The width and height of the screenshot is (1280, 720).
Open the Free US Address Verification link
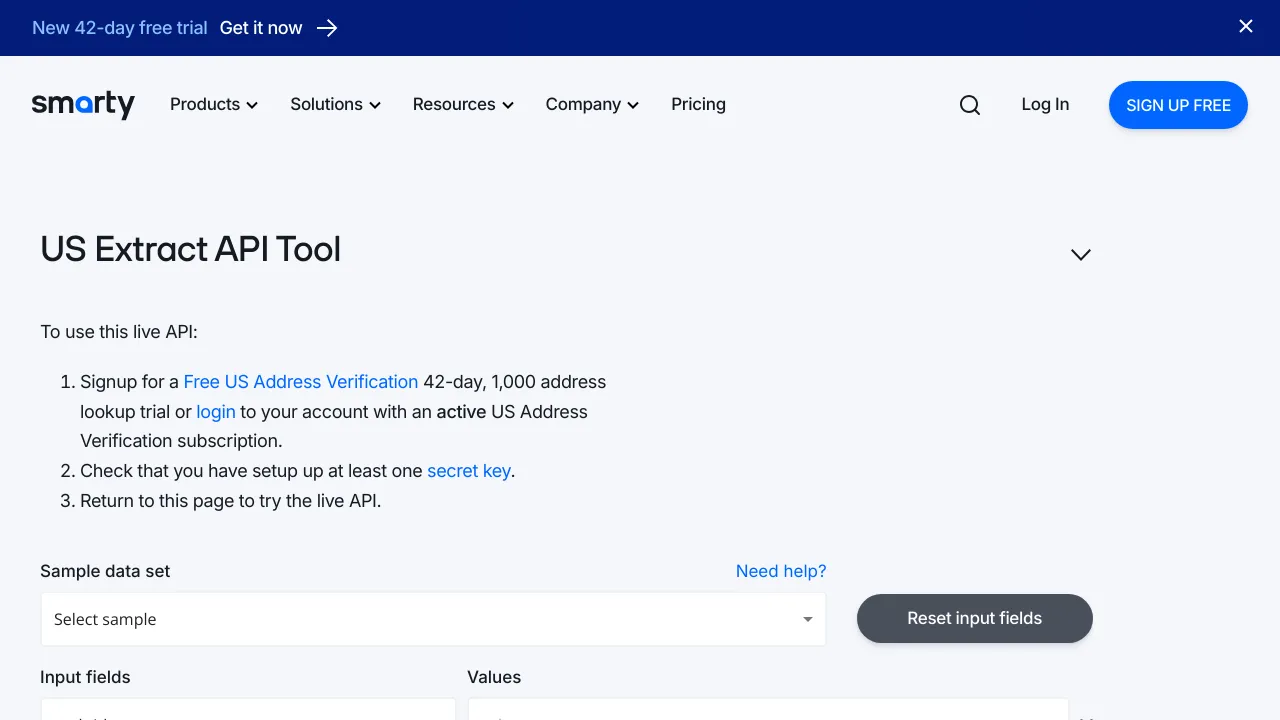pos(301,382)
